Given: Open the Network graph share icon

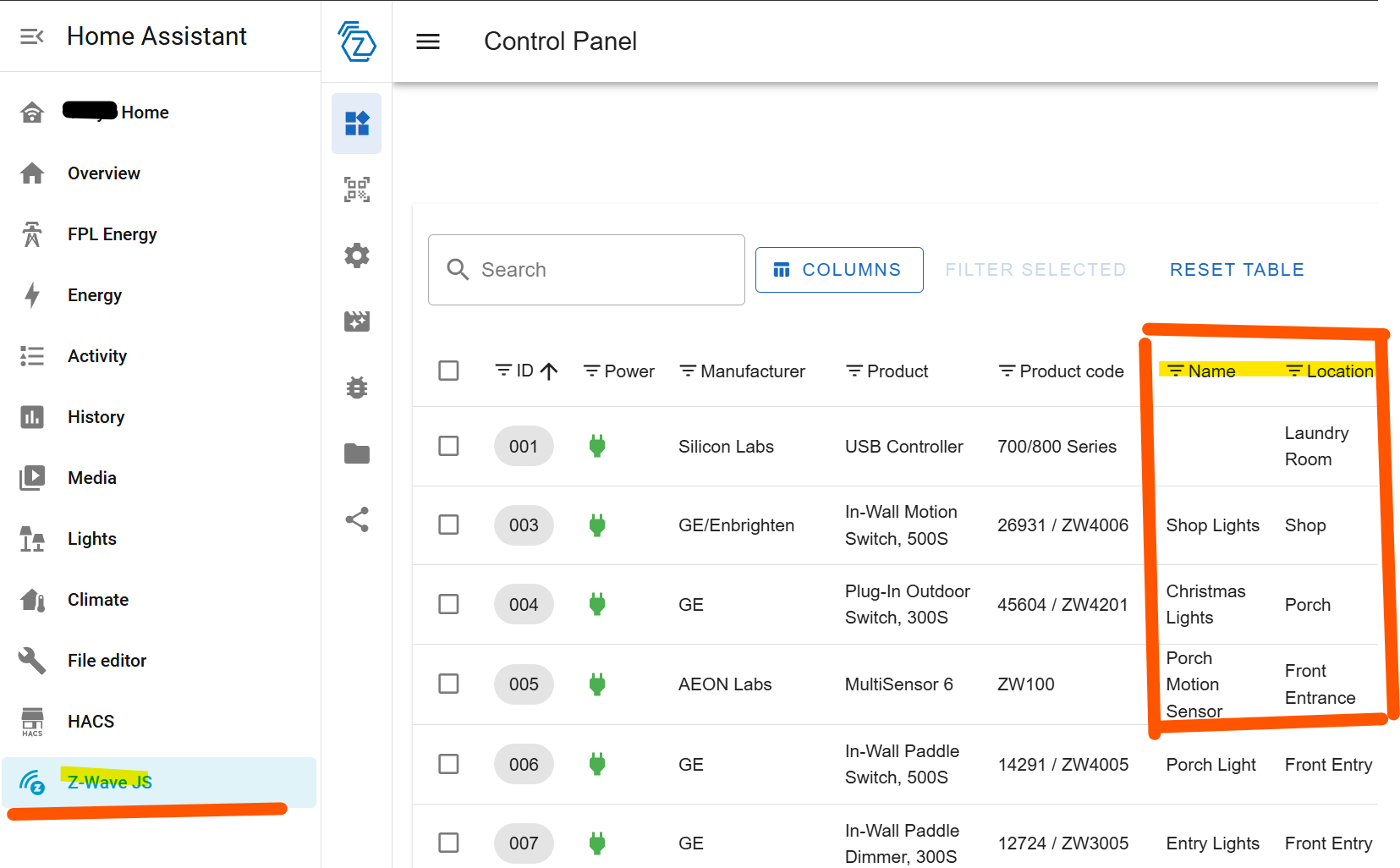Looking at the screenshot, I should click(x=357, y=519).
